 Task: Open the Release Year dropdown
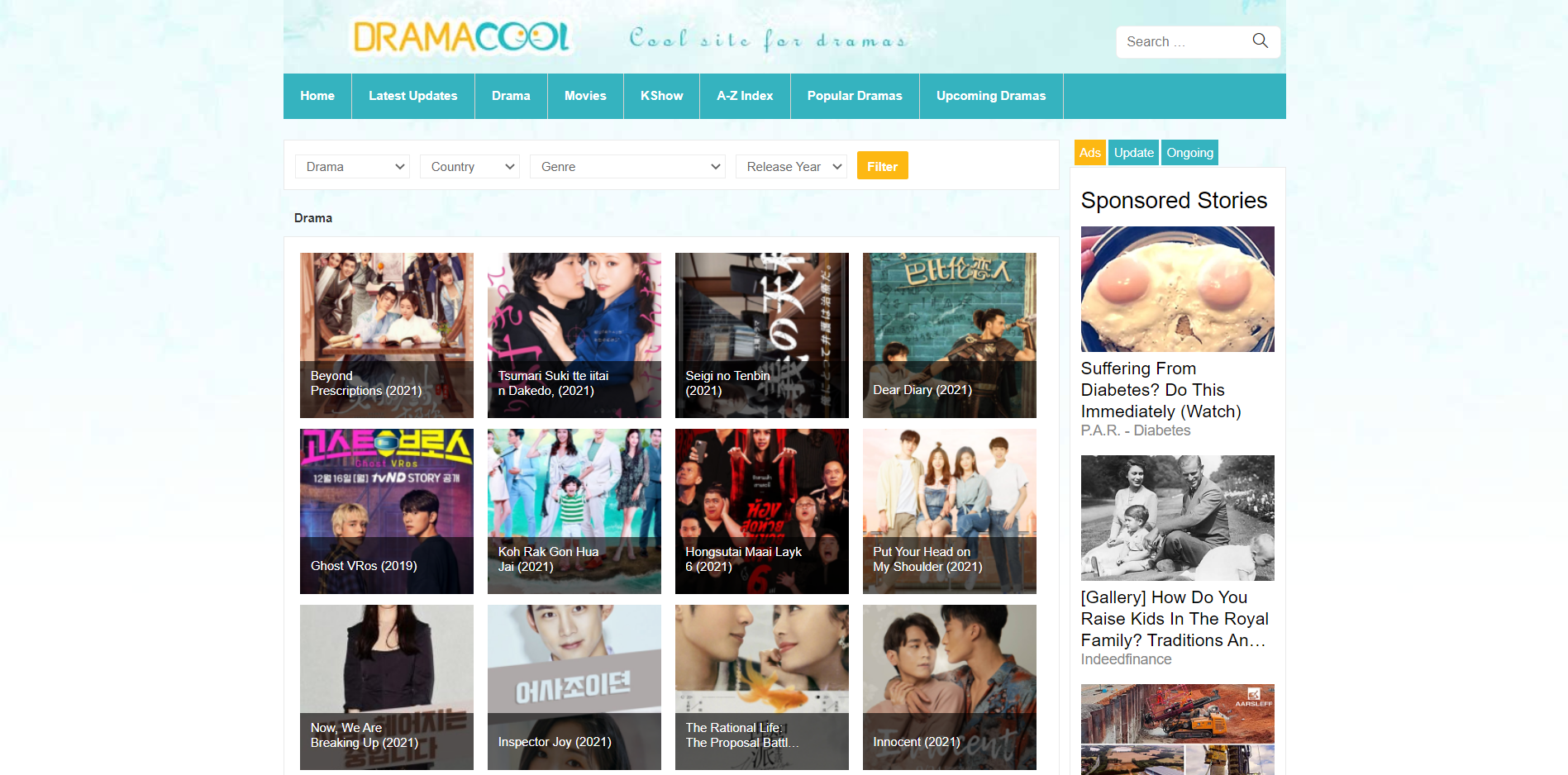click(790, 166)
